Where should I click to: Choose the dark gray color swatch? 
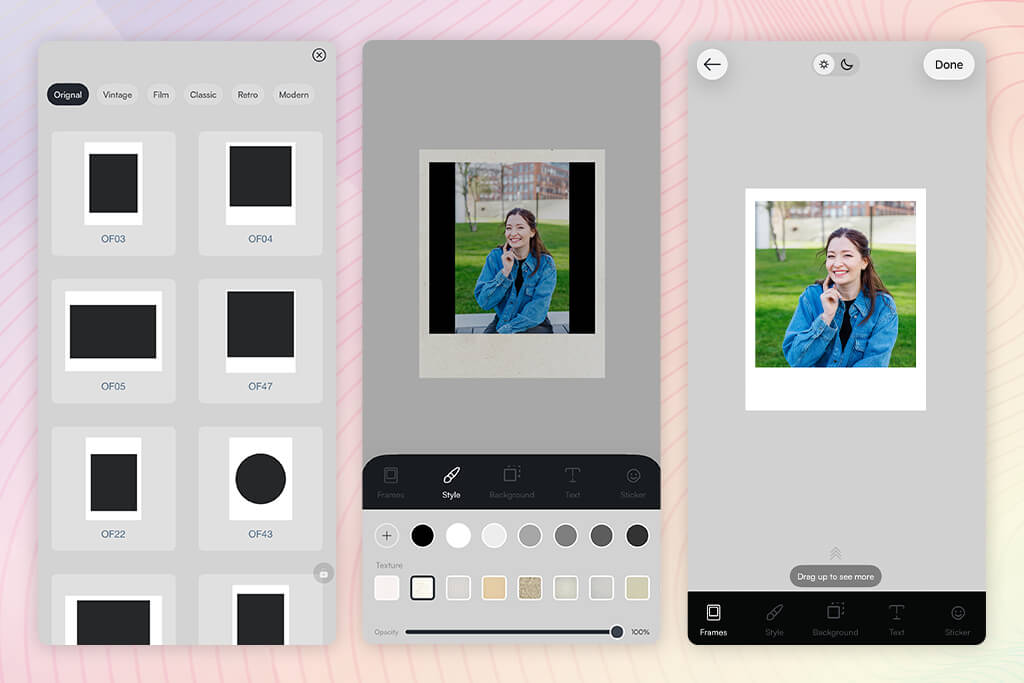601,535
